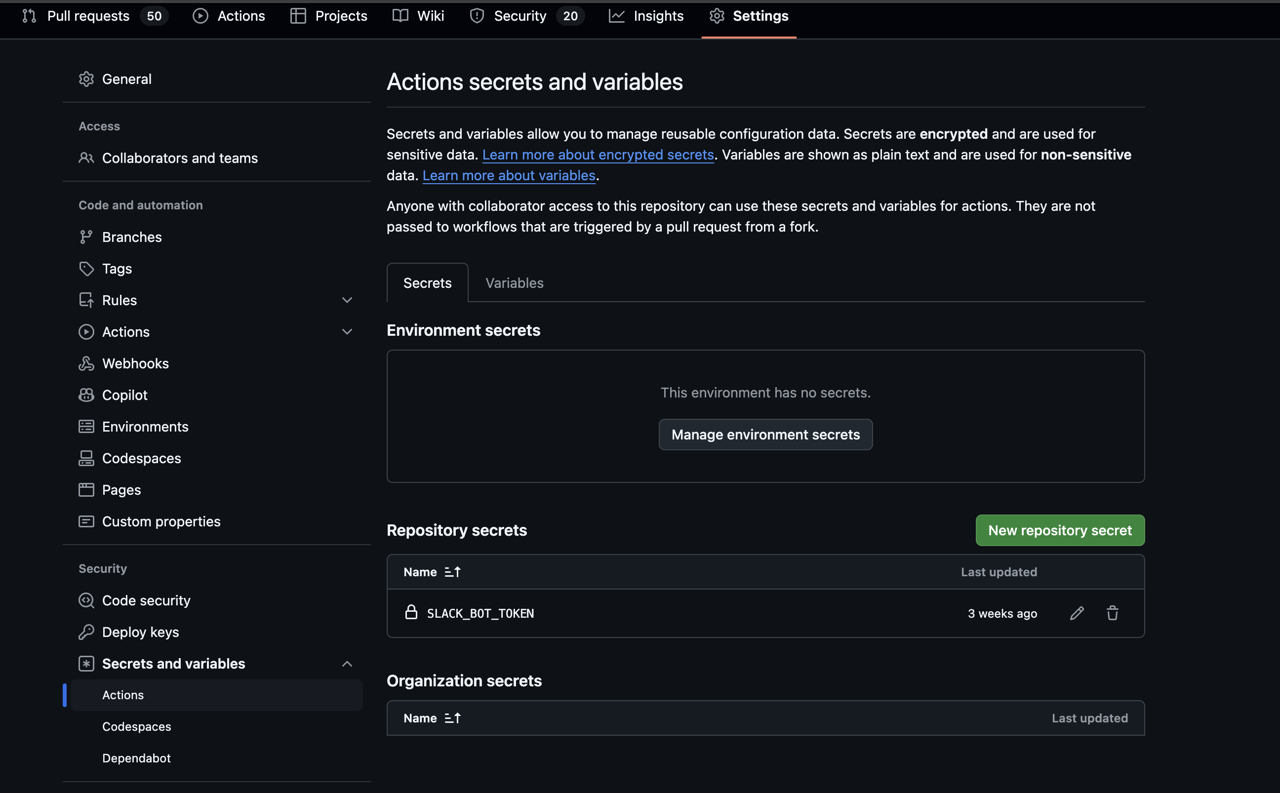Open the Settings tab

749,16
